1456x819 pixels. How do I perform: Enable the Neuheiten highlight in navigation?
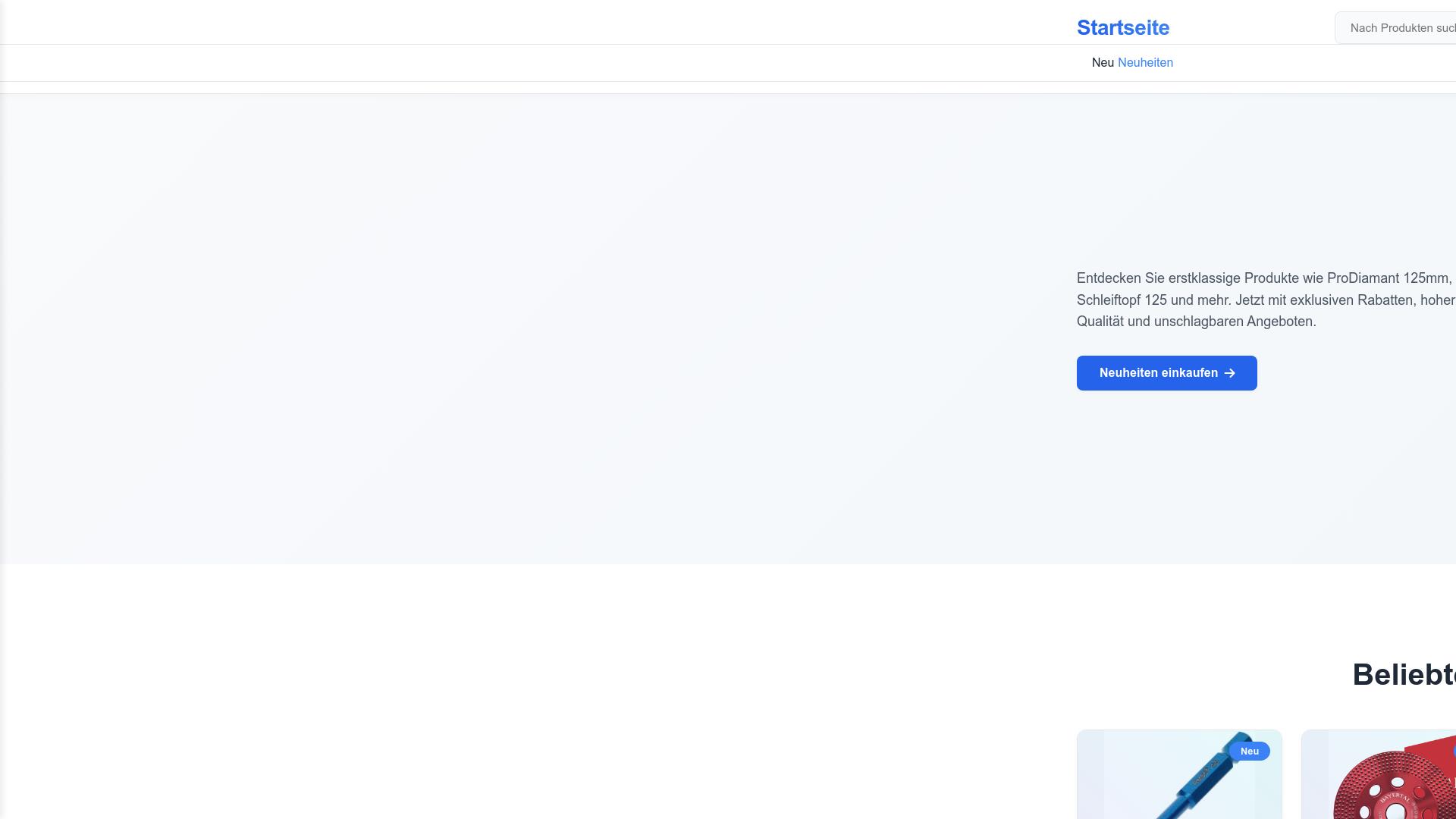[1145, 62]
